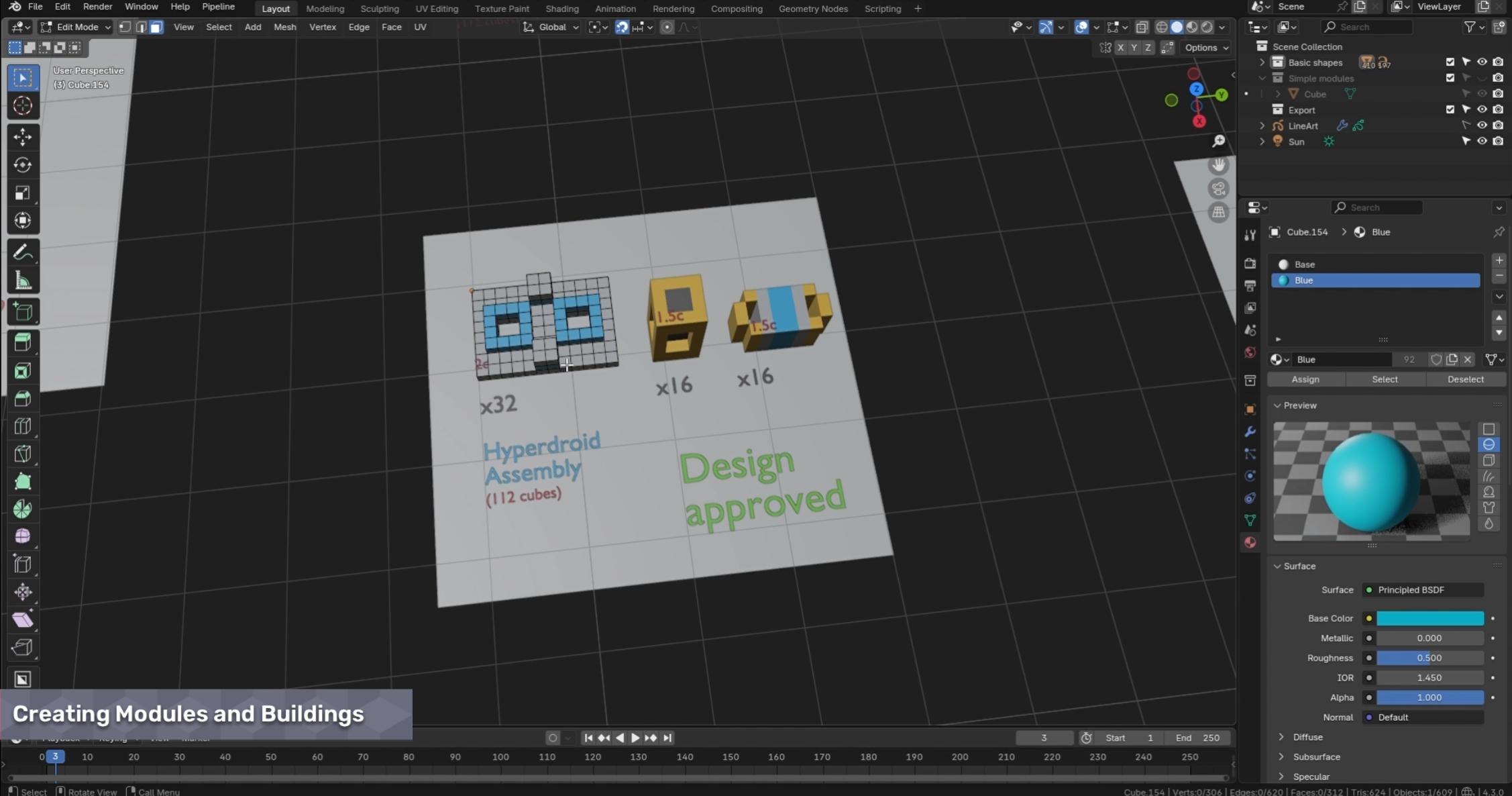Select the Move tool in toolbar

pos(22,137)
